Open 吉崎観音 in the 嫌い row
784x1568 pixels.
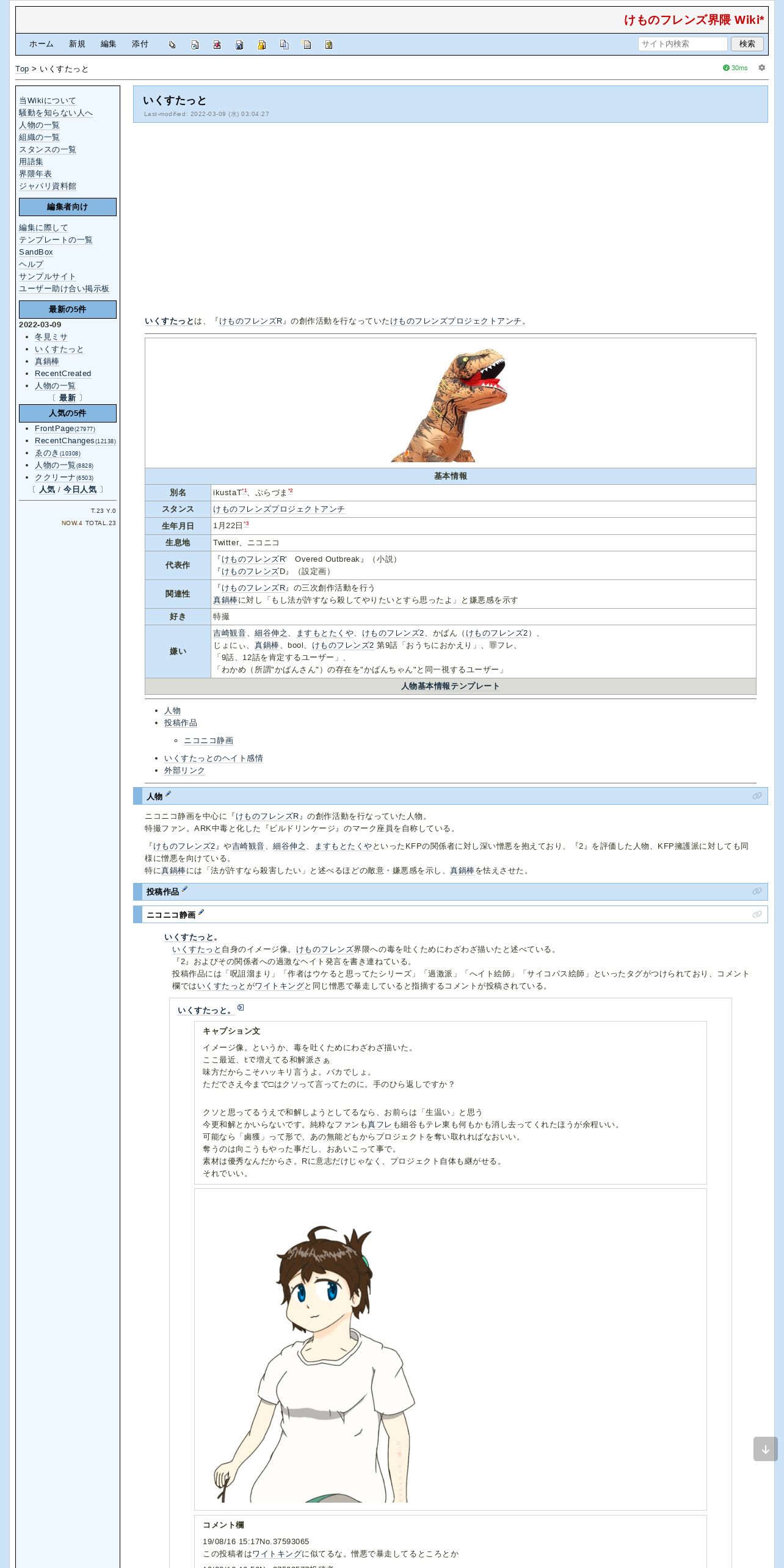(x=230, y=633)
